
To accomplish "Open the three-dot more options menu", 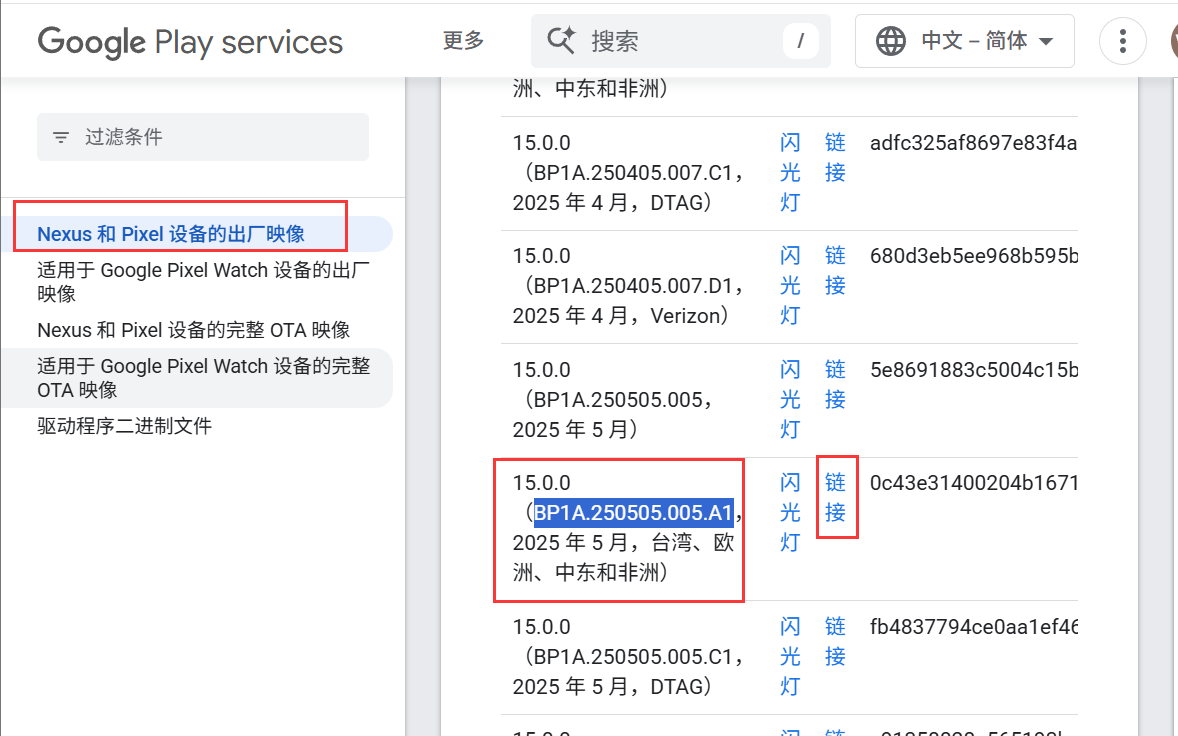I will tap(1122, 41).
